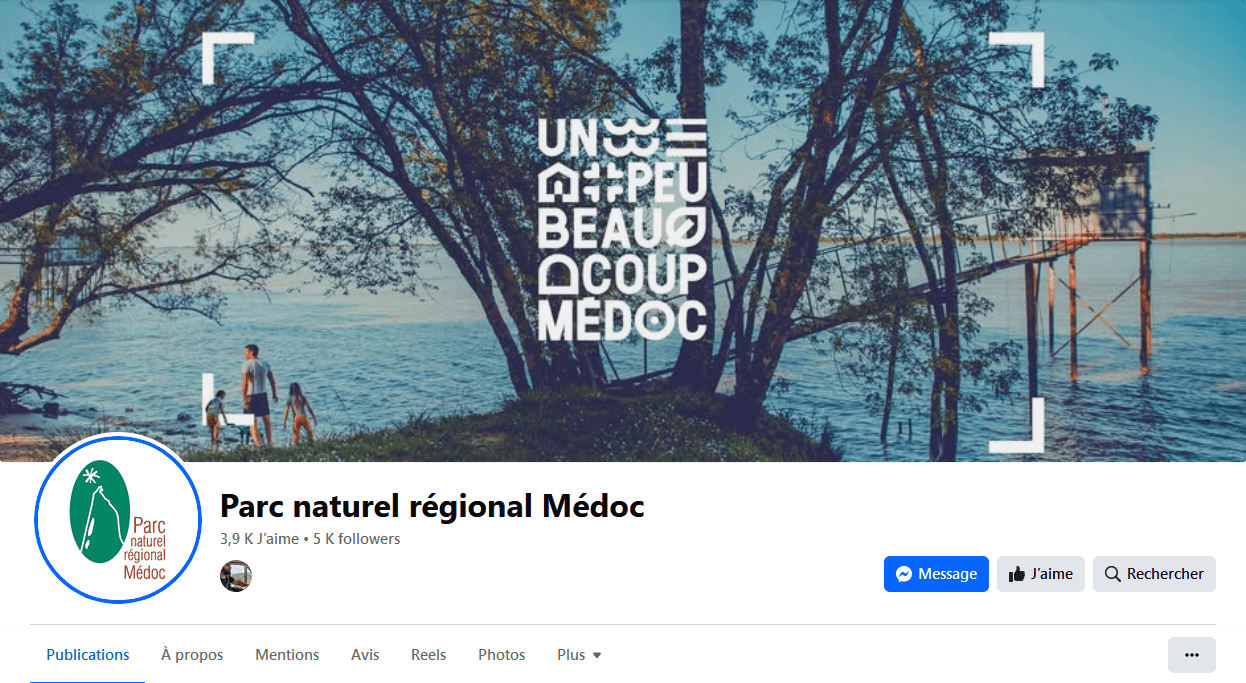Click the page title Parc naturel régional Médoc
Viewport: 1246px width, 683px height.
click(432, 506)
